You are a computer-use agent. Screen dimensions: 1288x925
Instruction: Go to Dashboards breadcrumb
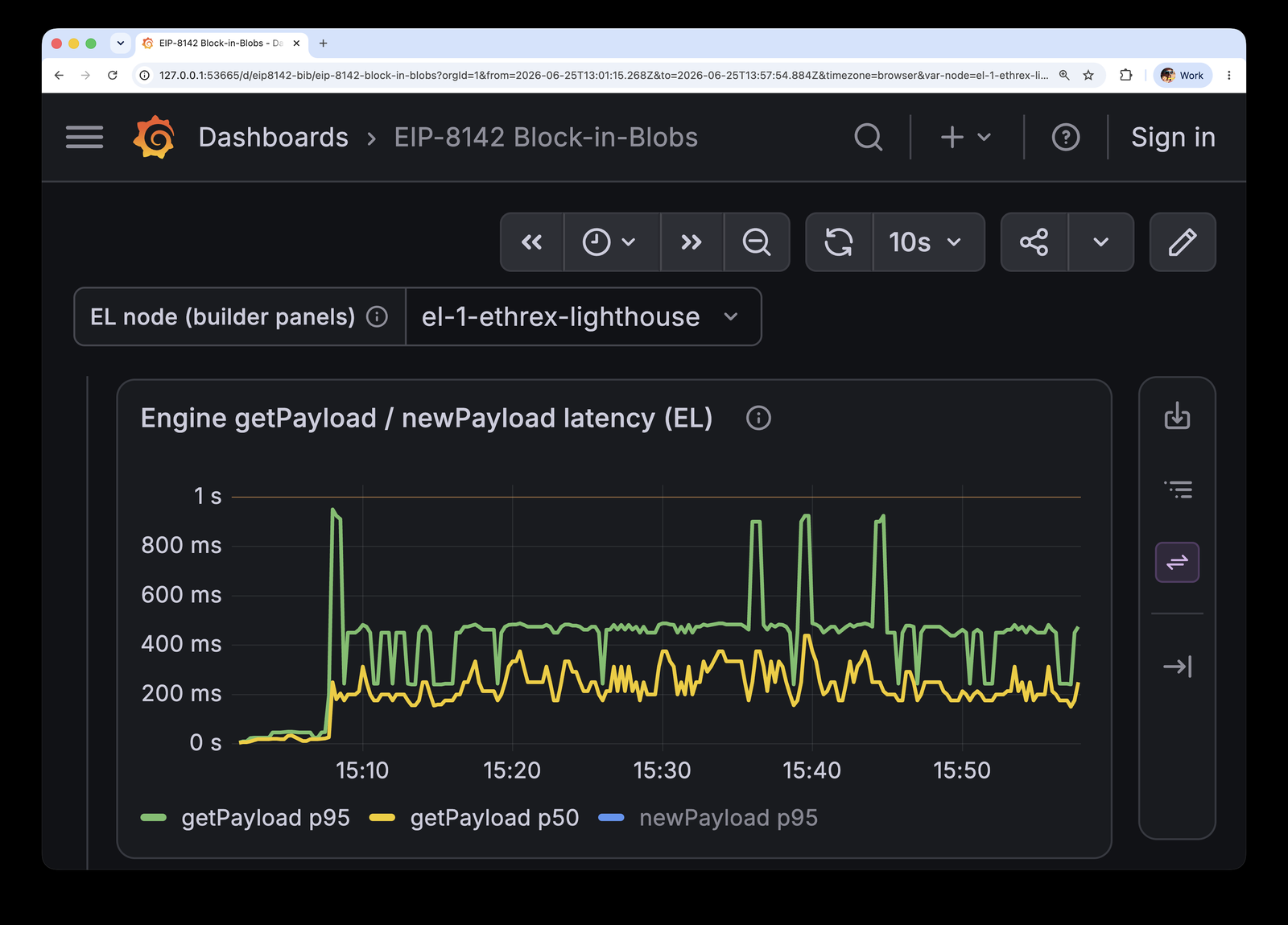pyautogui.click(x=274, y=137)
